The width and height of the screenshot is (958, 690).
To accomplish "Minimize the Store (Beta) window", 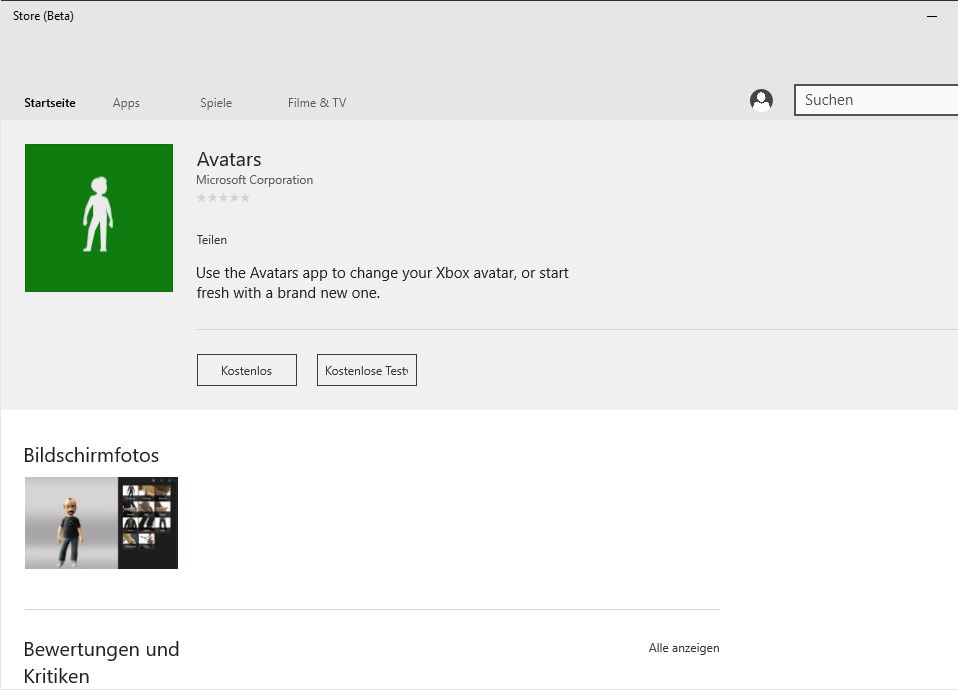I will [932, 17].
